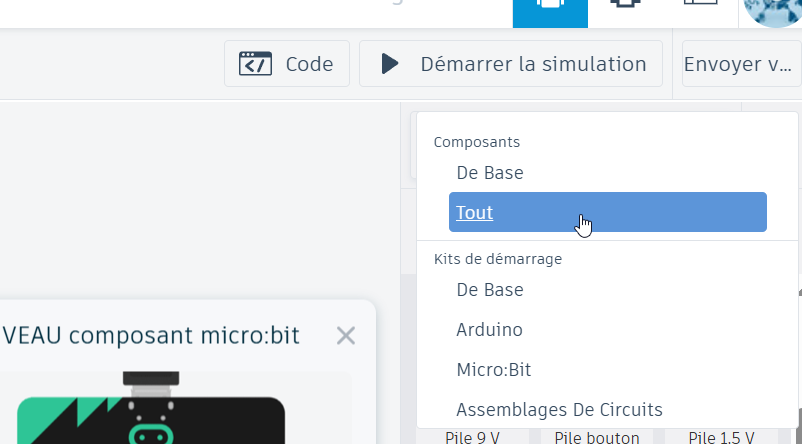
Task: Click the Démarrer la simulation label
Action: point(533,64)
